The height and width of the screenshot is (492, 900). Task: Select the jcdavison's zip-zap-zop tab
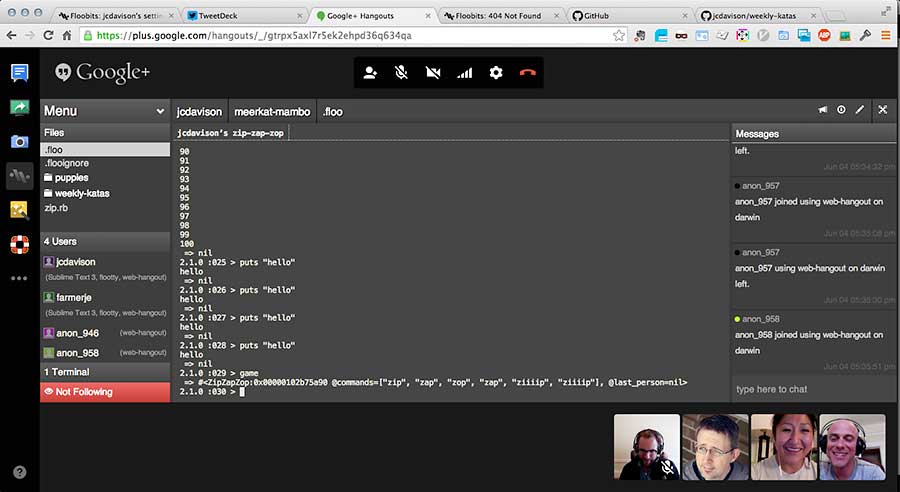coord(230,133)
